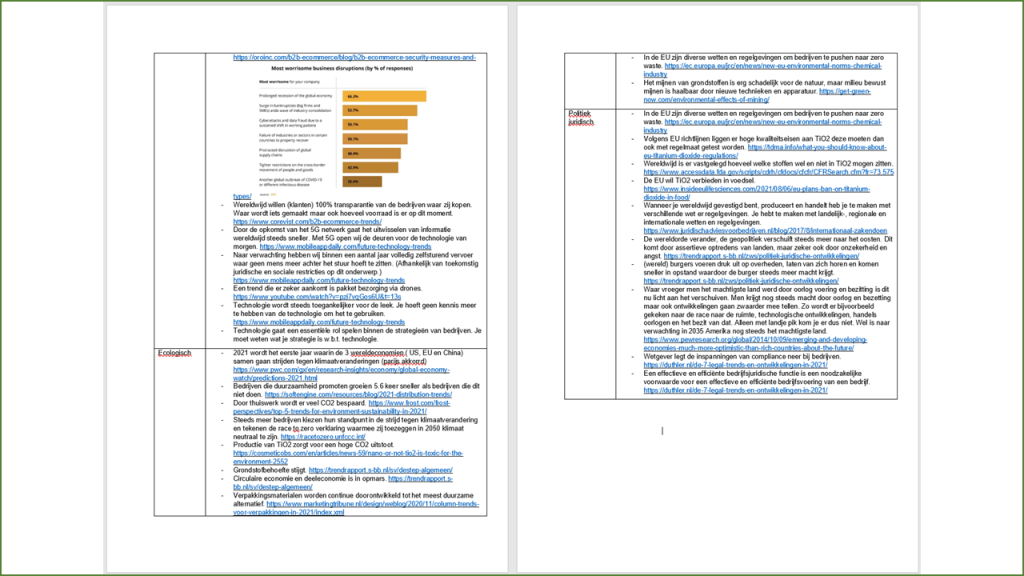1024x576 pixels.
Task: Open the pewresearch.org emerging economies link
Action: (763, 342)
